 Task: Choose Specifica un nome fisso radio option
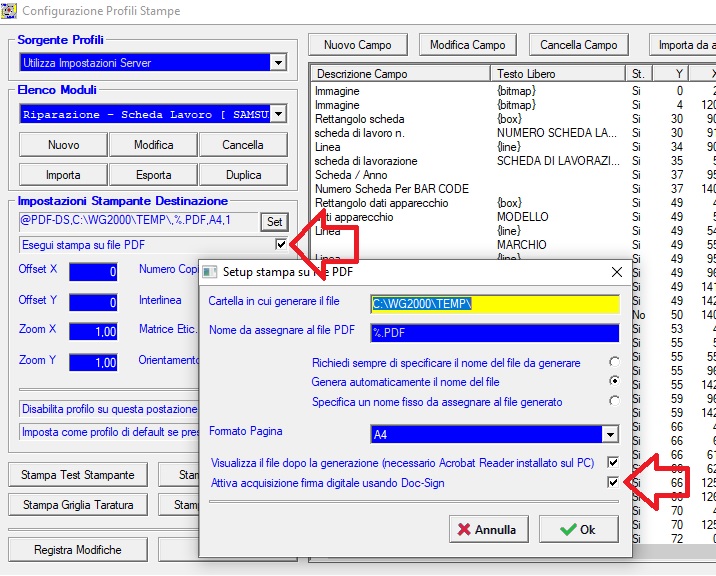(613, 401)
